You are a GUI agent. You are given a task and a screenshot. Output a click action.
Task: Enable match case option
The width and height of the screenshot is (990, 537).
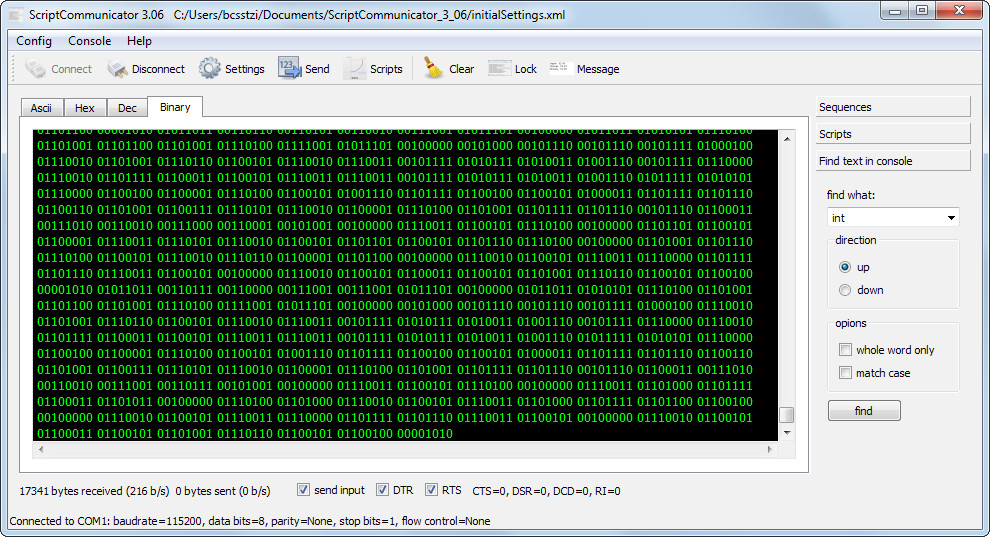(x=845, y=373)
